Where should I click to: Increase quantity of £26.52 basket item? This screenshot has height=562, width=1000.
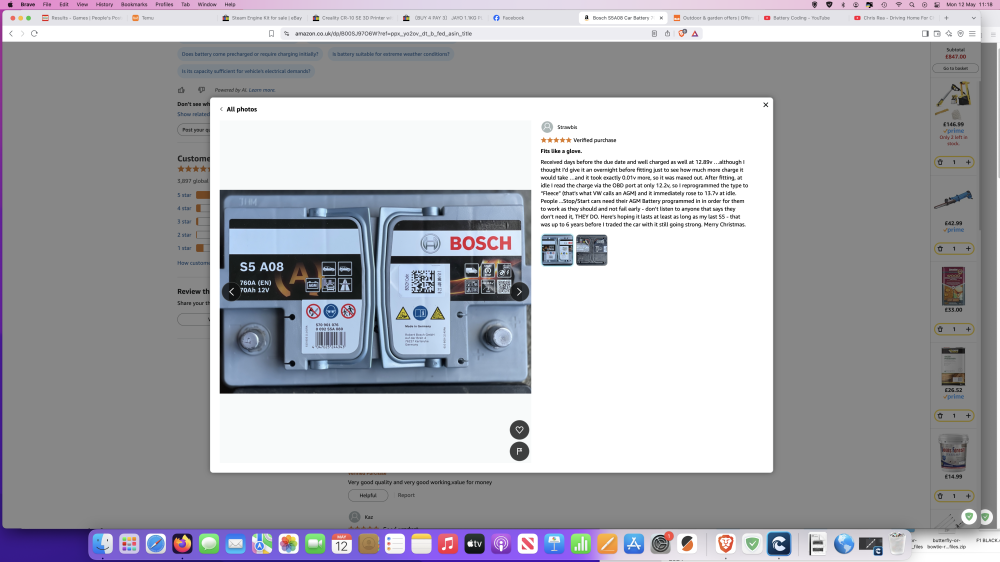click(x=968, y=416)
